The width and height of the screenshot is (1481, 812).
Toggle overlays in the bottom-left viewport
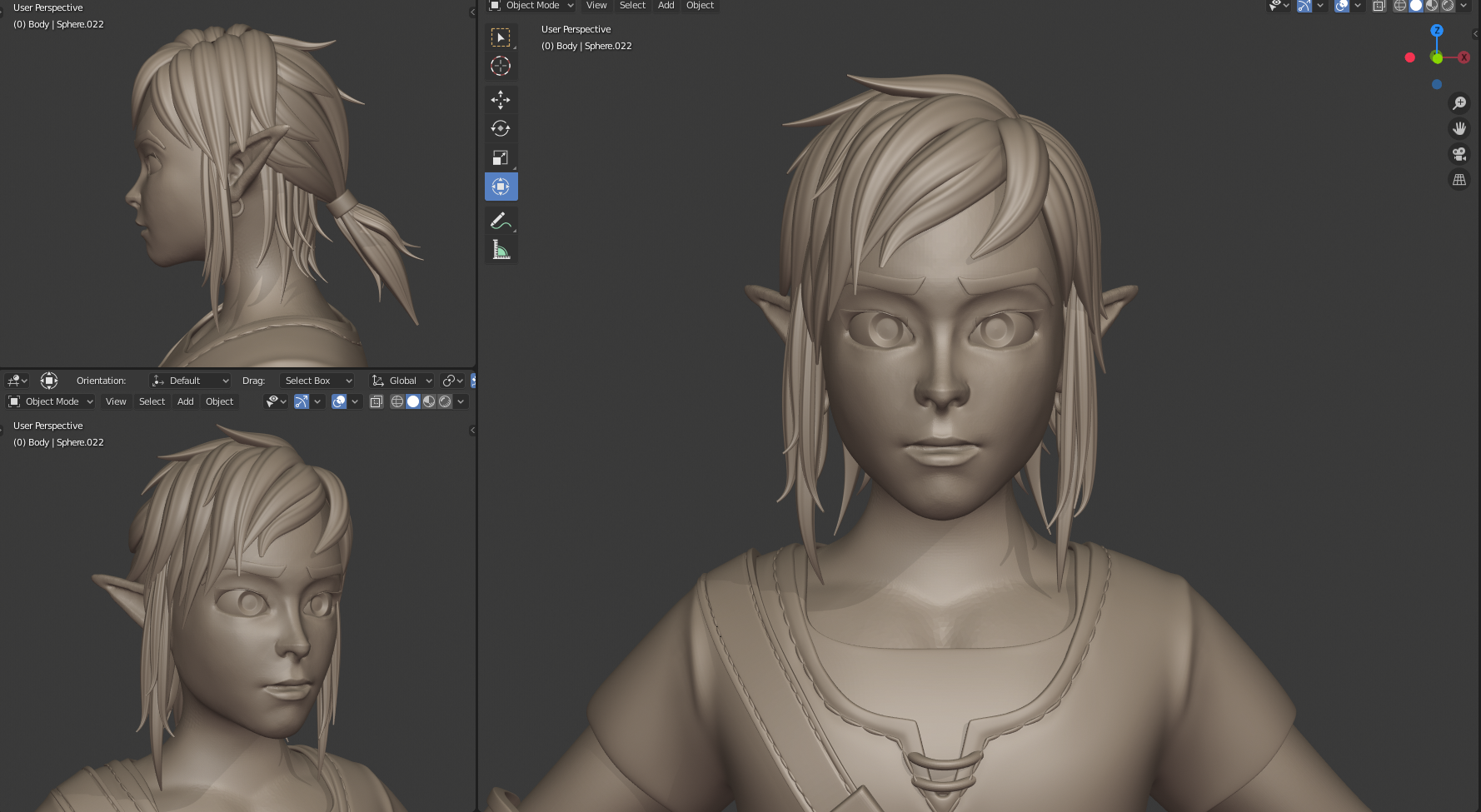pos(339,401)
